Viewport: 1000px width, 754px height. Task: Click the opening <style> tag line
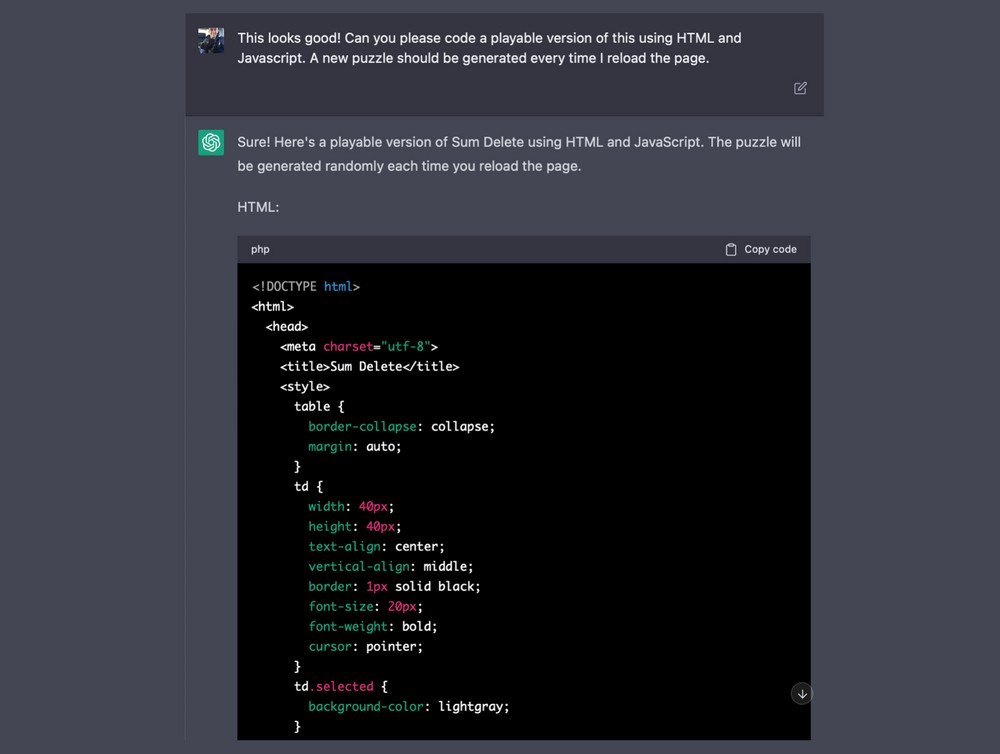click(304, 387)
